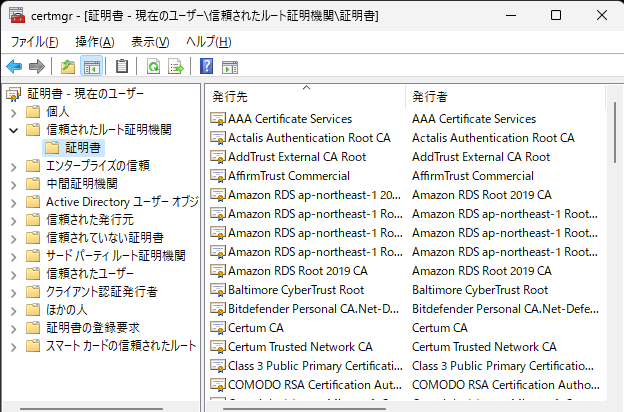624x412 pixels.
Task: Open the 操作(A) menu
Action: point(95,42)
